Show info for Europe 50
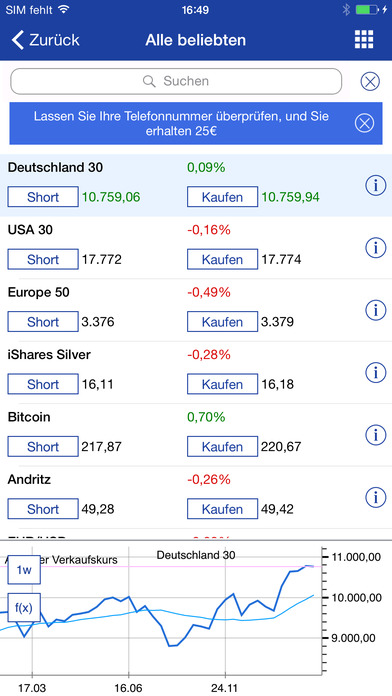 [x=376, y=310]
